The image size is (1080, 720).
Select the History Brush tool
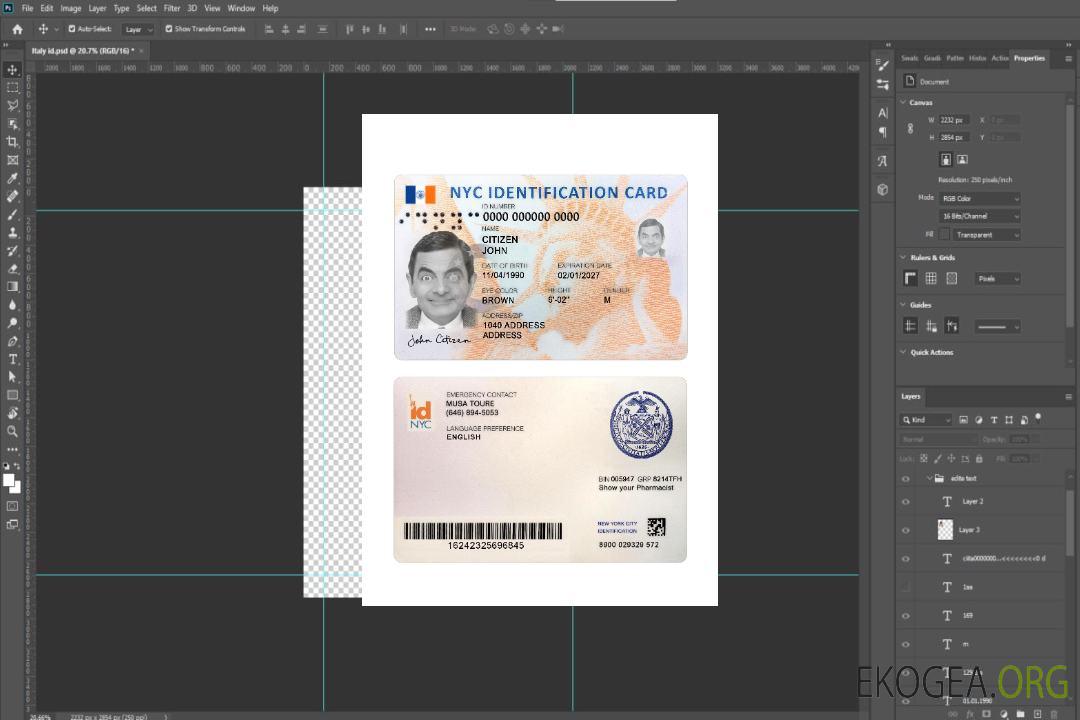click(x=12, y=250)
